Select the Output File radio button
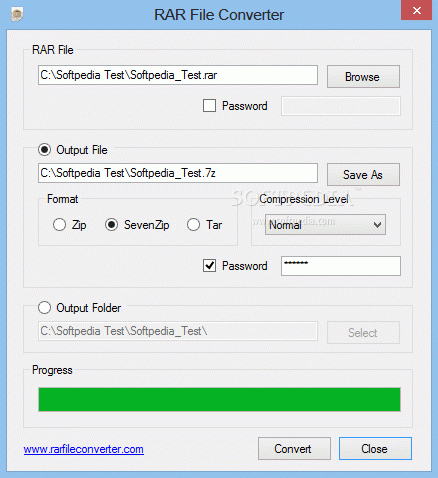This screenshot has height=478, width=438. (x=44, y=150)
